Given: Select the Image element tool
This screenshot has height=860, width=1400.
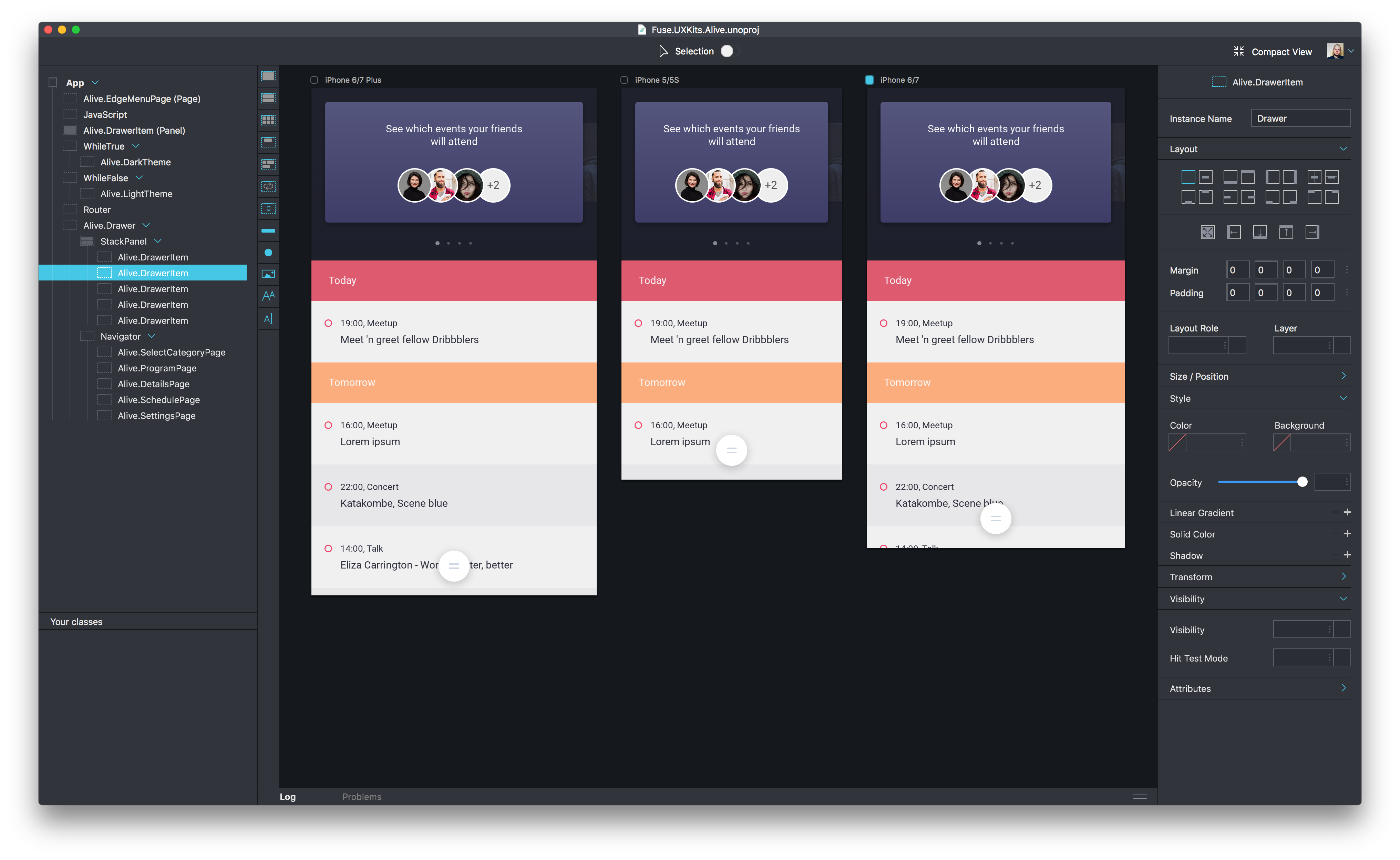Looking at the screenshot, I should [268, 274].
